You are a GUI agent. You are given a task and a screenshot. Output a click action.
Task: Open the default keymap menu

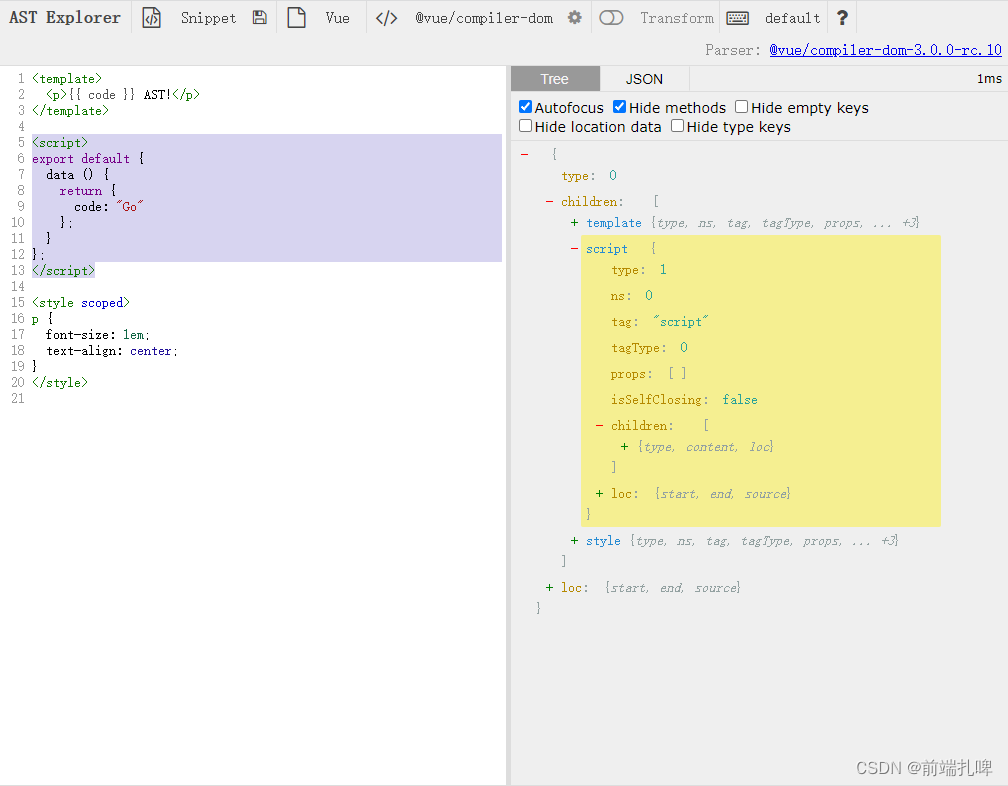[793, 18]
